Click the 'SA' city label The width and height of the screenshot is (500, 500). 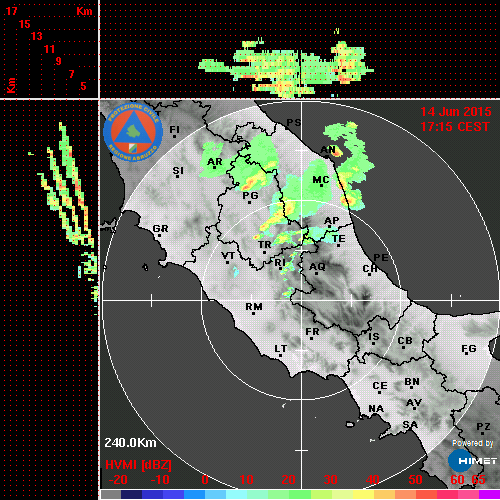pos(410,425)
